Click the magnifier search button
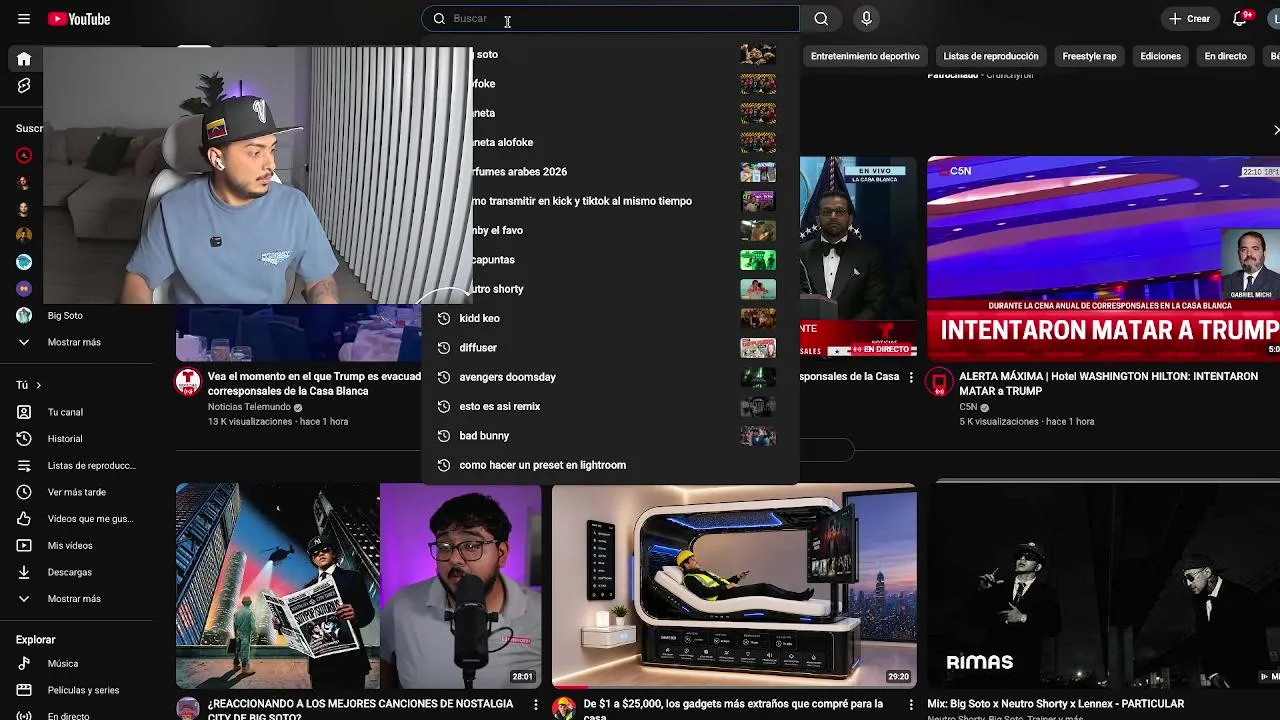Viewport: 1280px width, 720px height. 821,18
